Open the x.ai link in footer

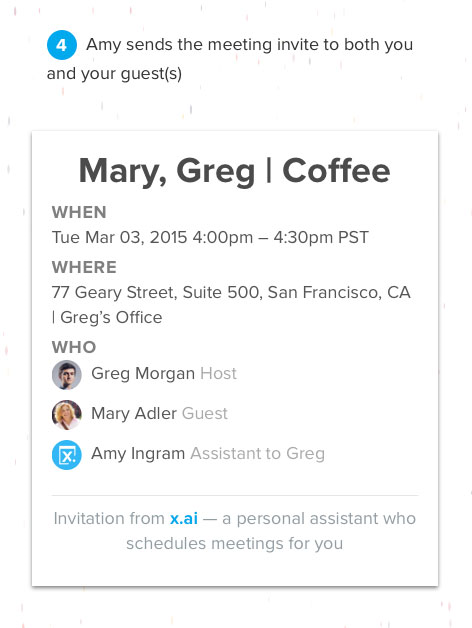(x=184, y=518)
